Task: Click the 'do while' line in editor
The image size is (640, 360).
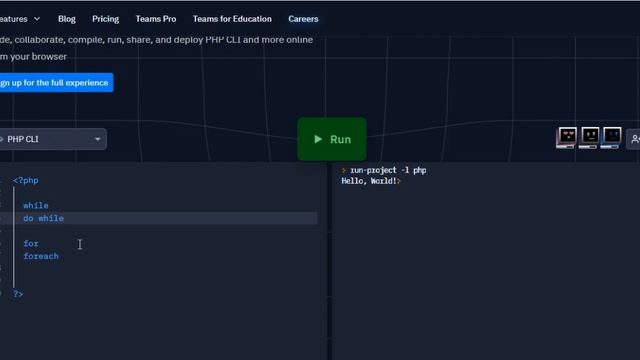Action: click(x=44, y=218)
